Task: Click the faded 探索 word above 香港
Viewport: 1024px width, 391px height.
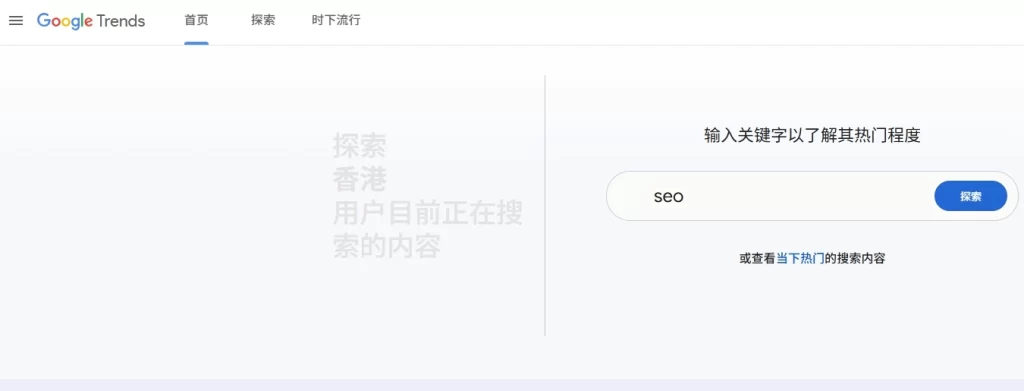Action: [x=360, y=145]
